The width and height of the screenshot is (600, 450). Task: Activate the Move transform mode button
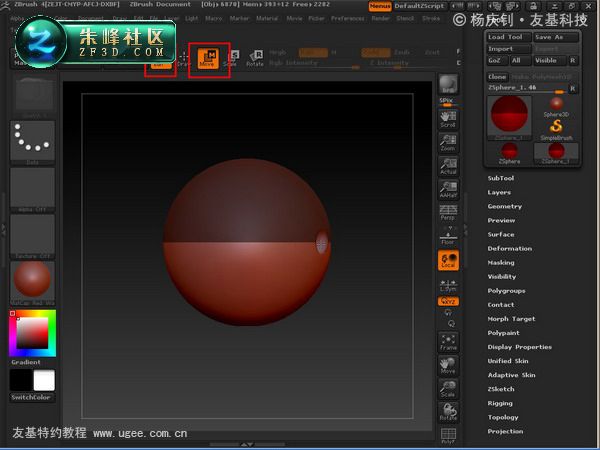[208, 59]
